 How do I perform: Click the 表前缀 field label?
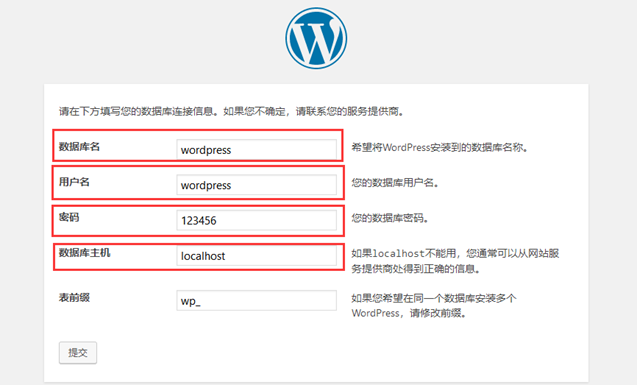click(74, 298)
